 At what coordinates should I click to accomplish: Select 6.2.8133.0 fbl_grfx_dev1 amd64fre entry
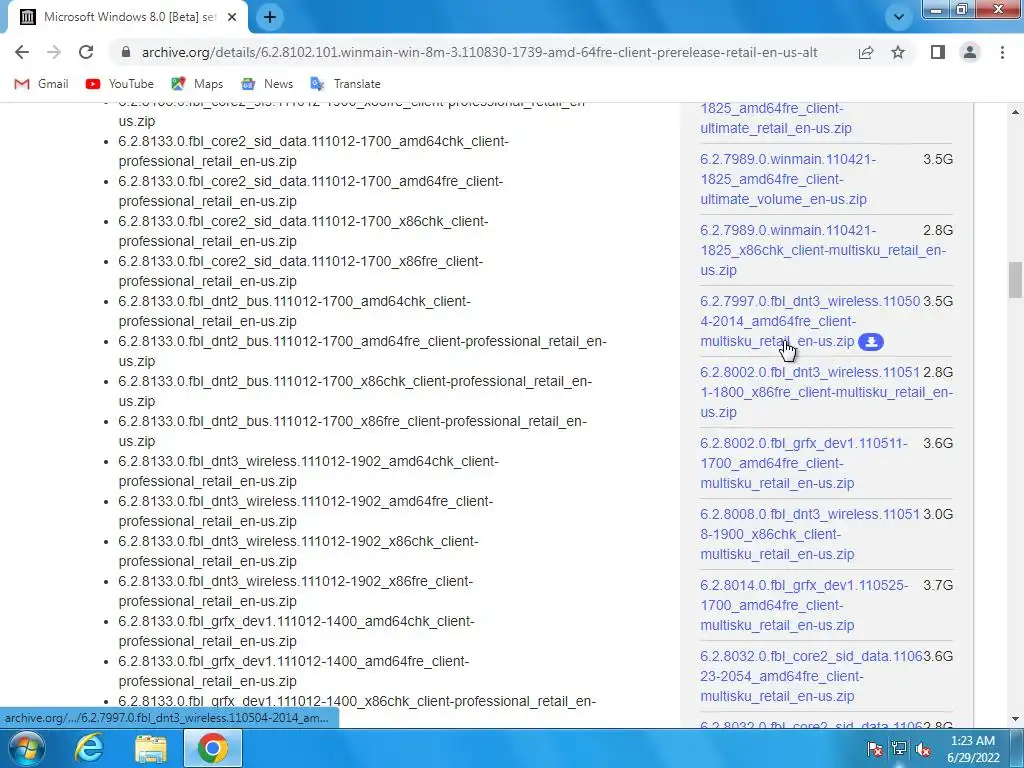[294, 671]
